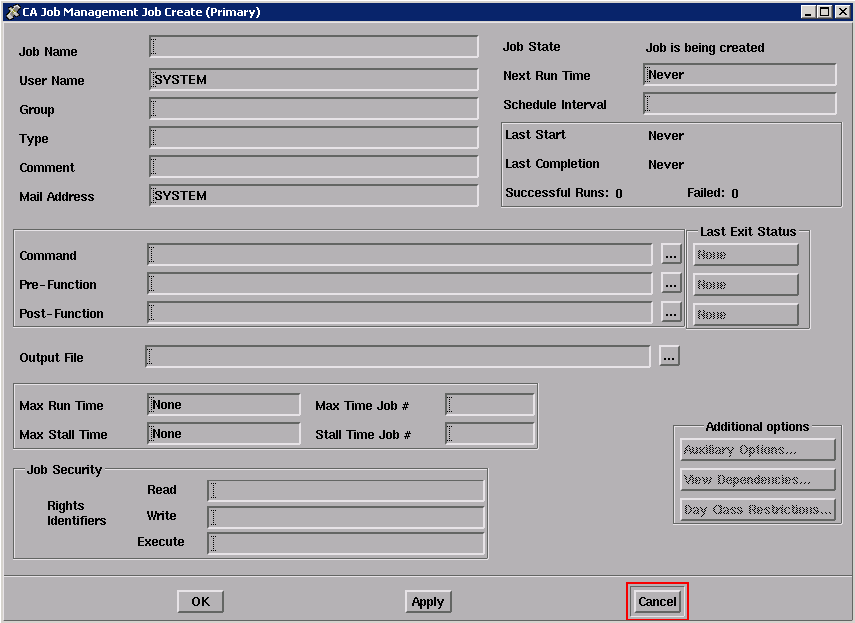Click the Apply button

[x=428, y=601]
